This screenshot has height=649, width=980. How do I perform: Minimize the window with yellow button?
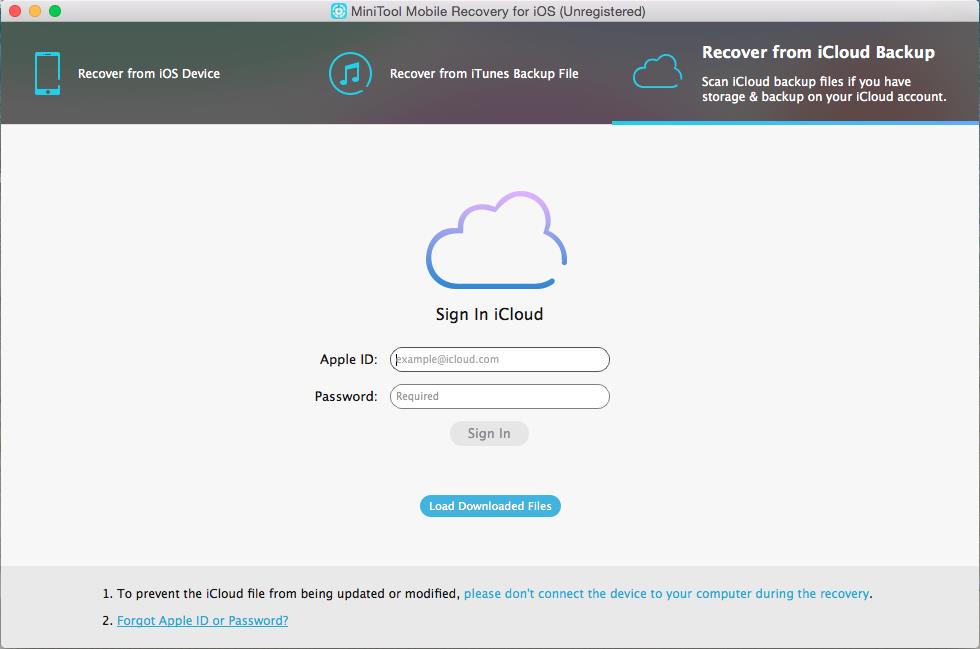[x=35, y=11]
